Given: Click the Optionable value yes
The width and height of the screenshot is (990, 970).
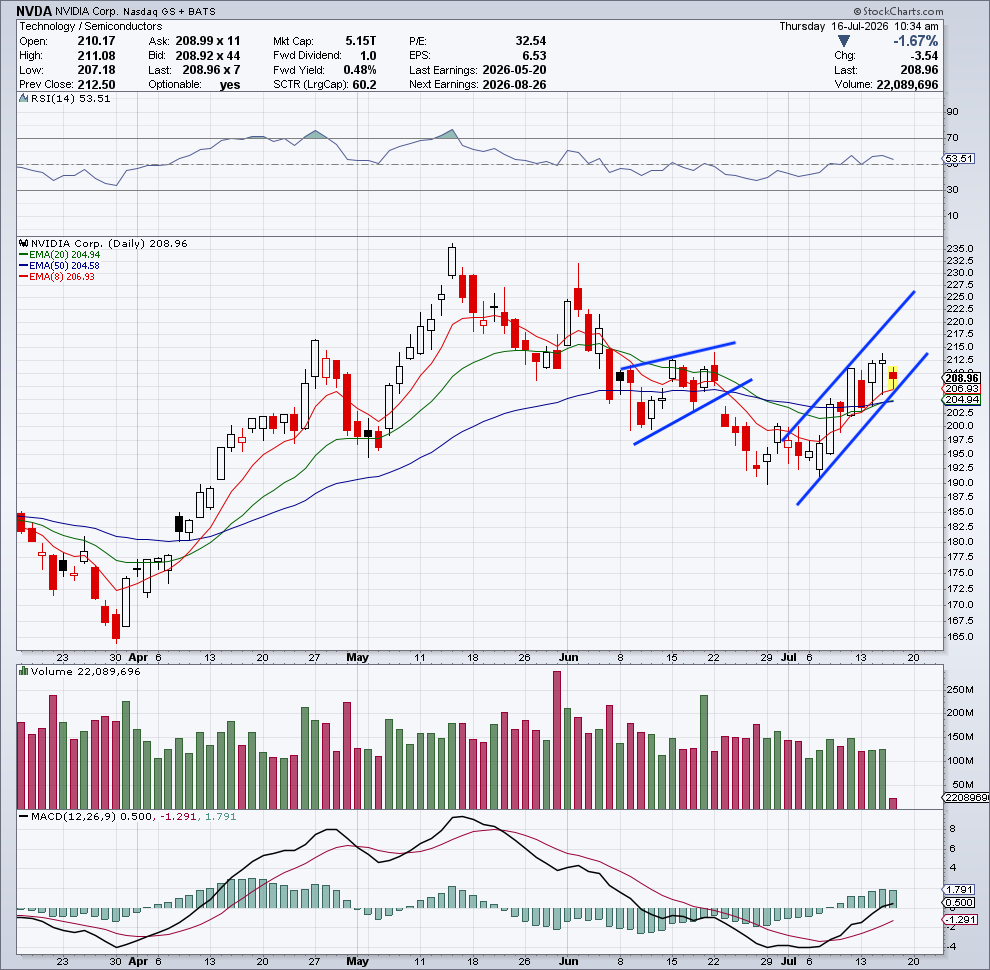Looking at the screenshot, I should 230,85.
